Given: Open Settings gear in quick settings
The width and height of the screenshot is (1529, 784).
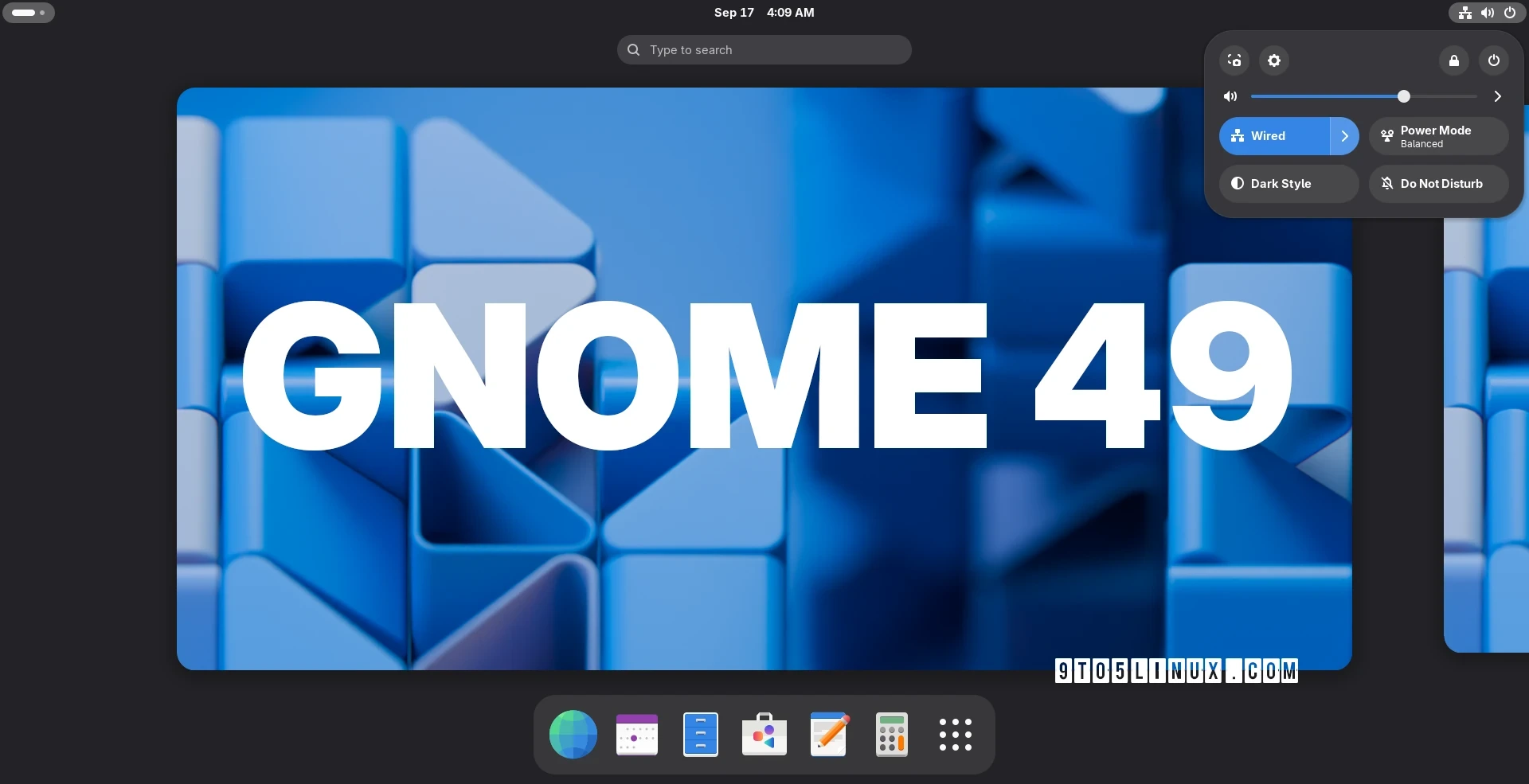Looking at the screenshot, I should (x=1274, y=60).
